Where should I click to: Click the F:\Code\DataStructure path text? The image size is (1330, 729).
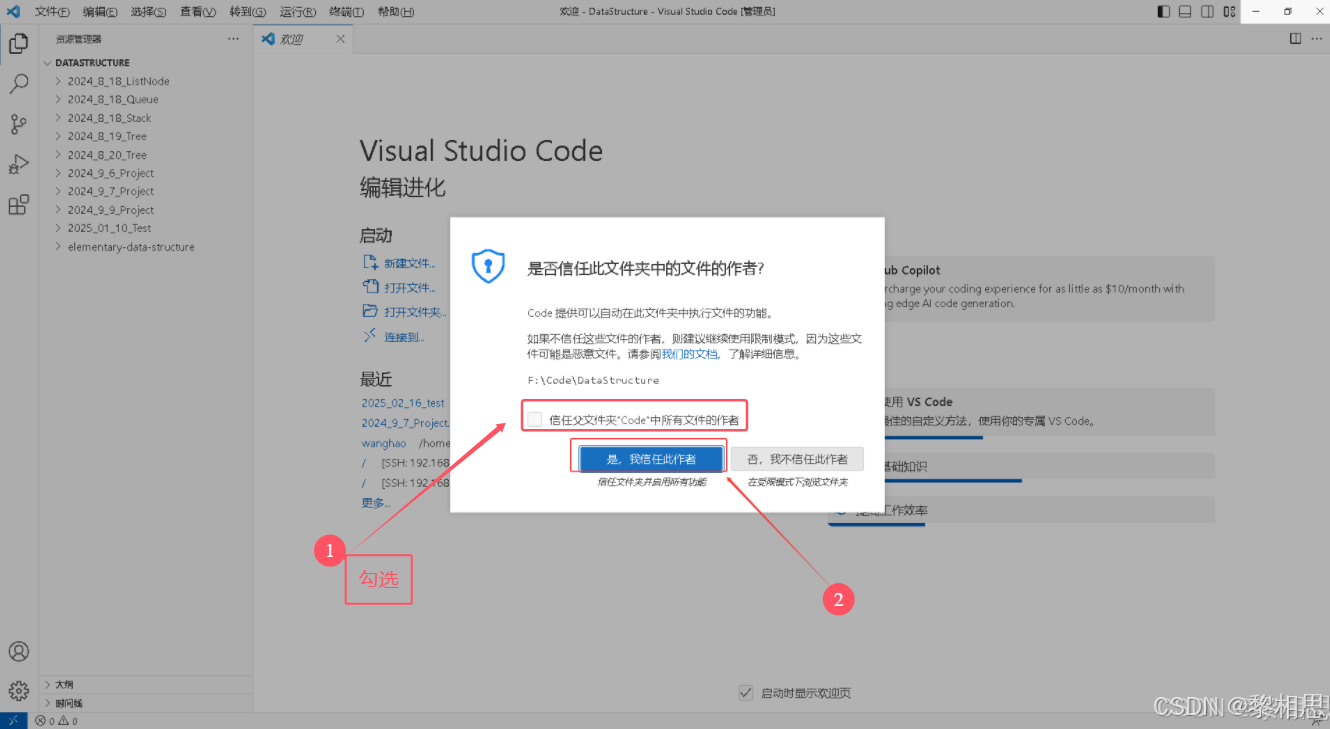[x=593, y=380]
